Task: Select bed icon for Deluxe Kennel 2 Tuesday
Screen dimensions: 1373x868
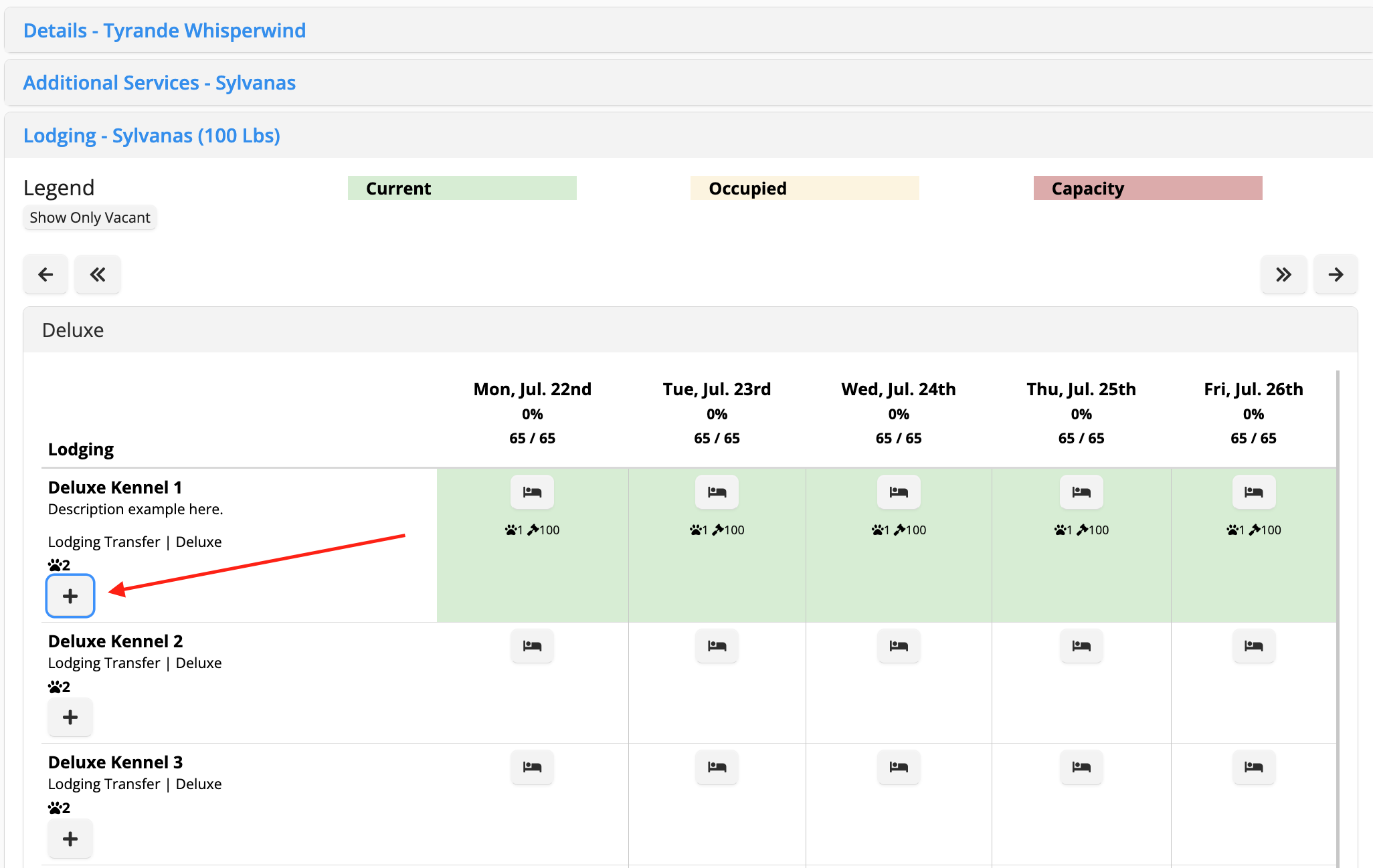Action: click(x=717, y=646)
